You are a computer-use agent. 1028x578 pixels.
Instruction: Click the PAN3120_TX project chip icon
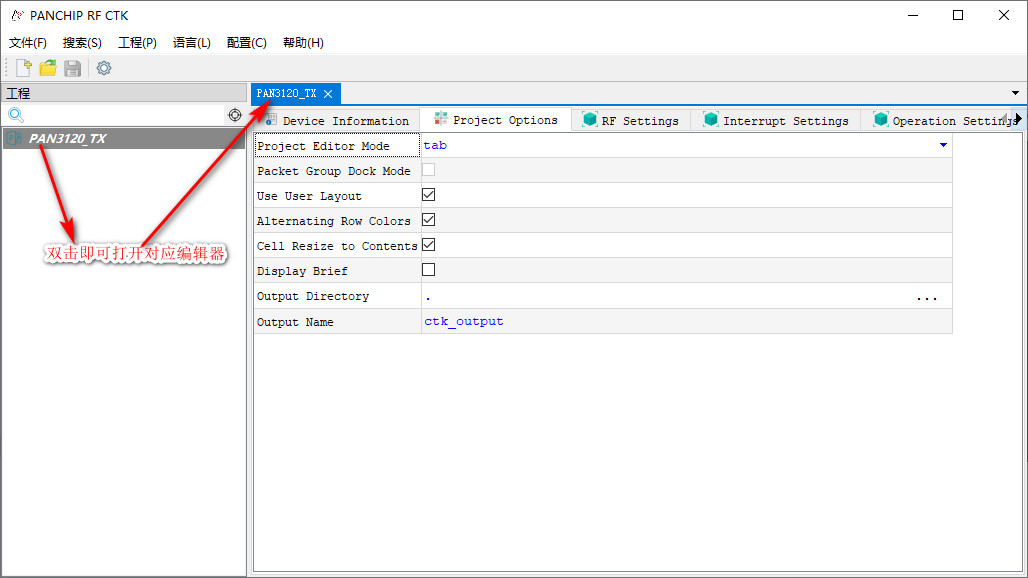point(15,139)
